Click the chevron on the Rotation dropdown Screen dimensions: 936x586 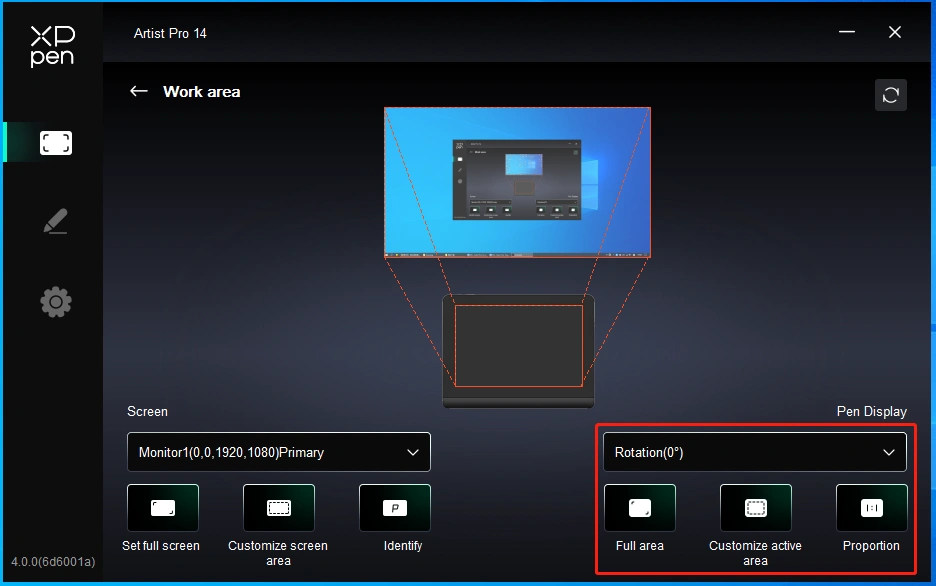coord(889,452)
